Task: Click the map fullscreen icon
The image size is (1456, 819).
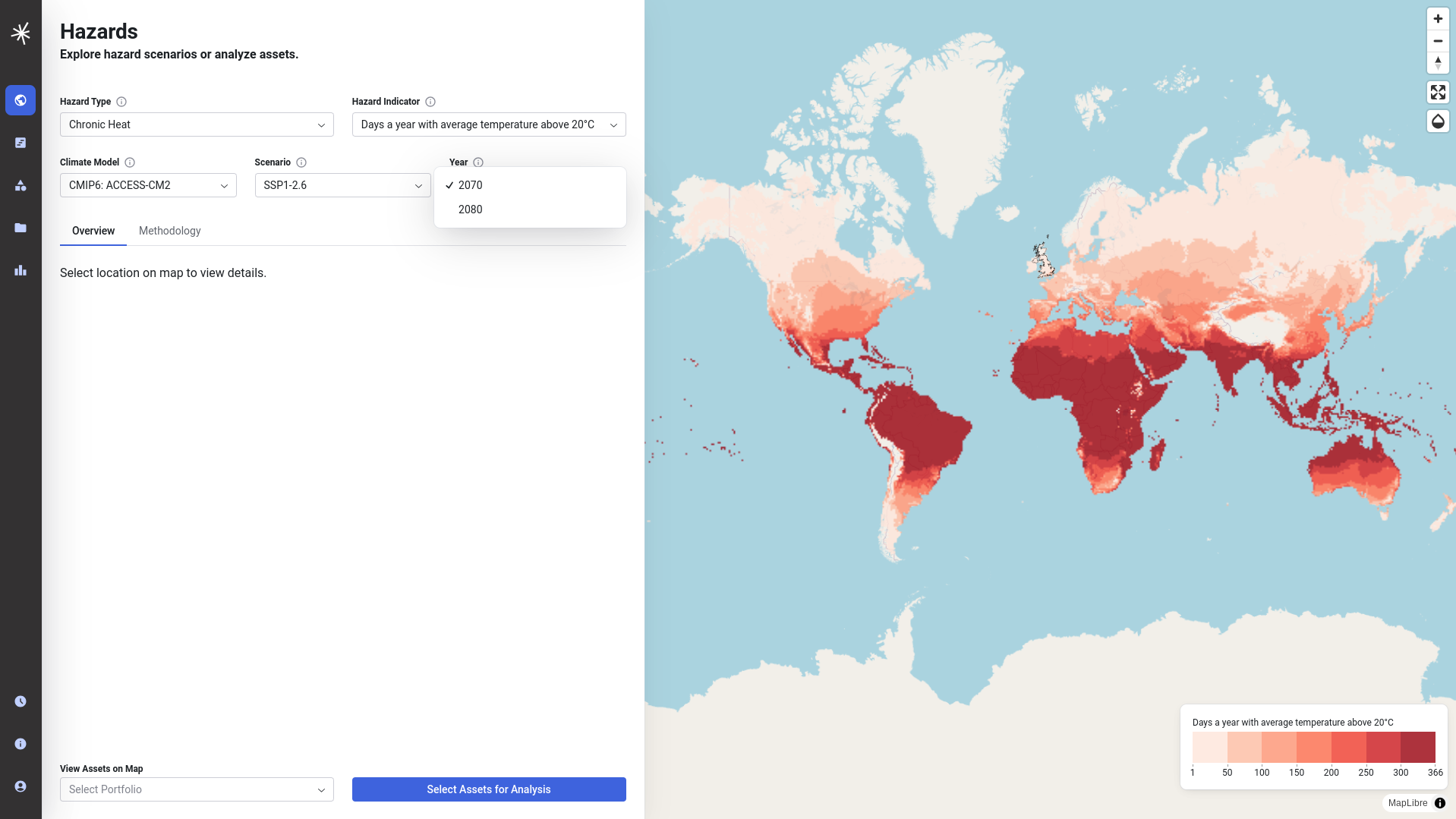Action: [x=1438, y=93]
